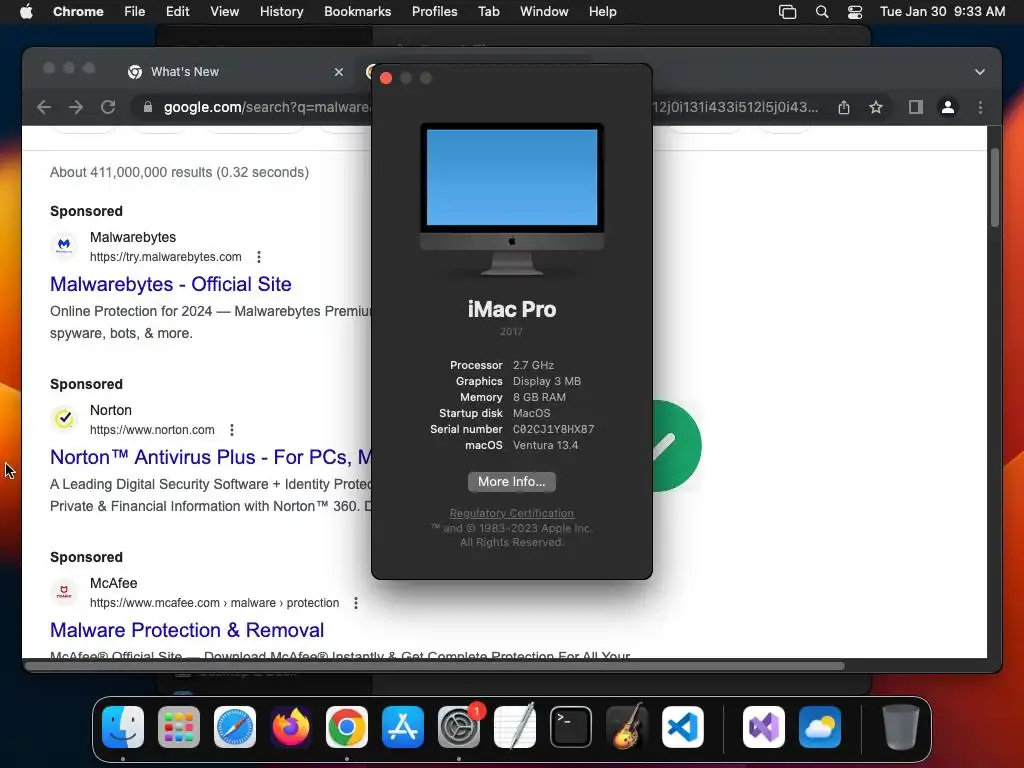Toggle Chrome side panel icon
Viewport: 1024px width, 768px height.
click(x=916, y=107)
